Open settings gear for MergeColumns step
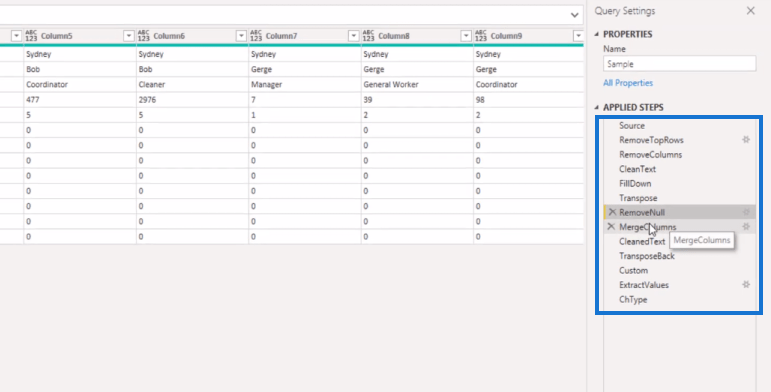 pos(746,227)
